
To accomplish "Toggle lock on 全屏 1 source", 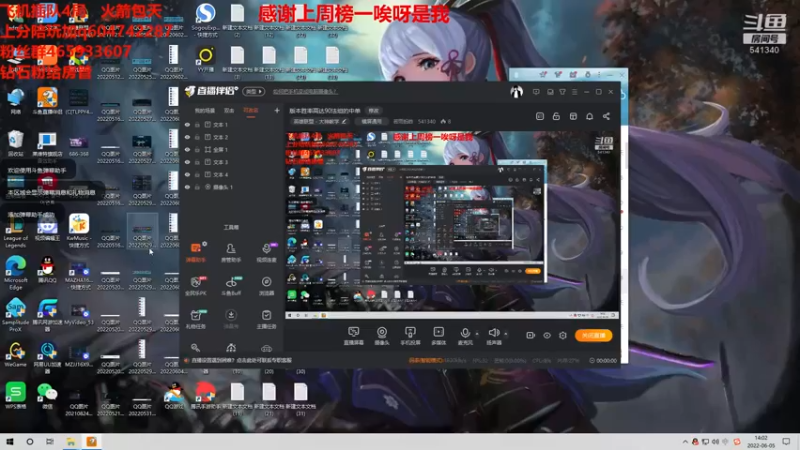I will coord(197,149).
